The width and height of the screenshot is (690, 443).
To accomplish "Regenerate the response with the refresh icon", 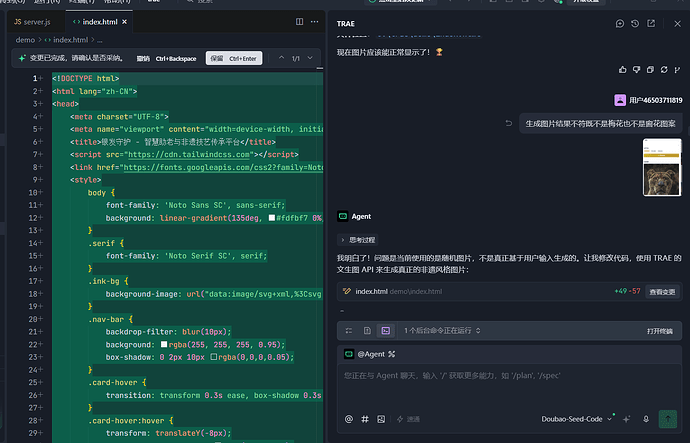I will click(x=664, y=70).
